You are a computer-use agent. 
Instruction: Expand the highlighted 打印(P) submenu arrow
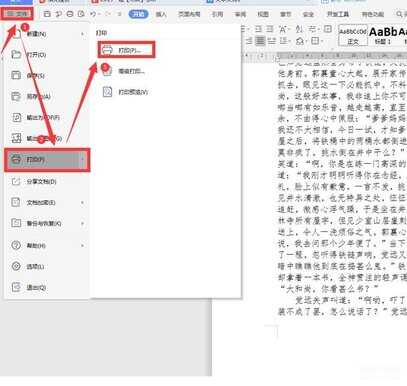pos(82,160)
